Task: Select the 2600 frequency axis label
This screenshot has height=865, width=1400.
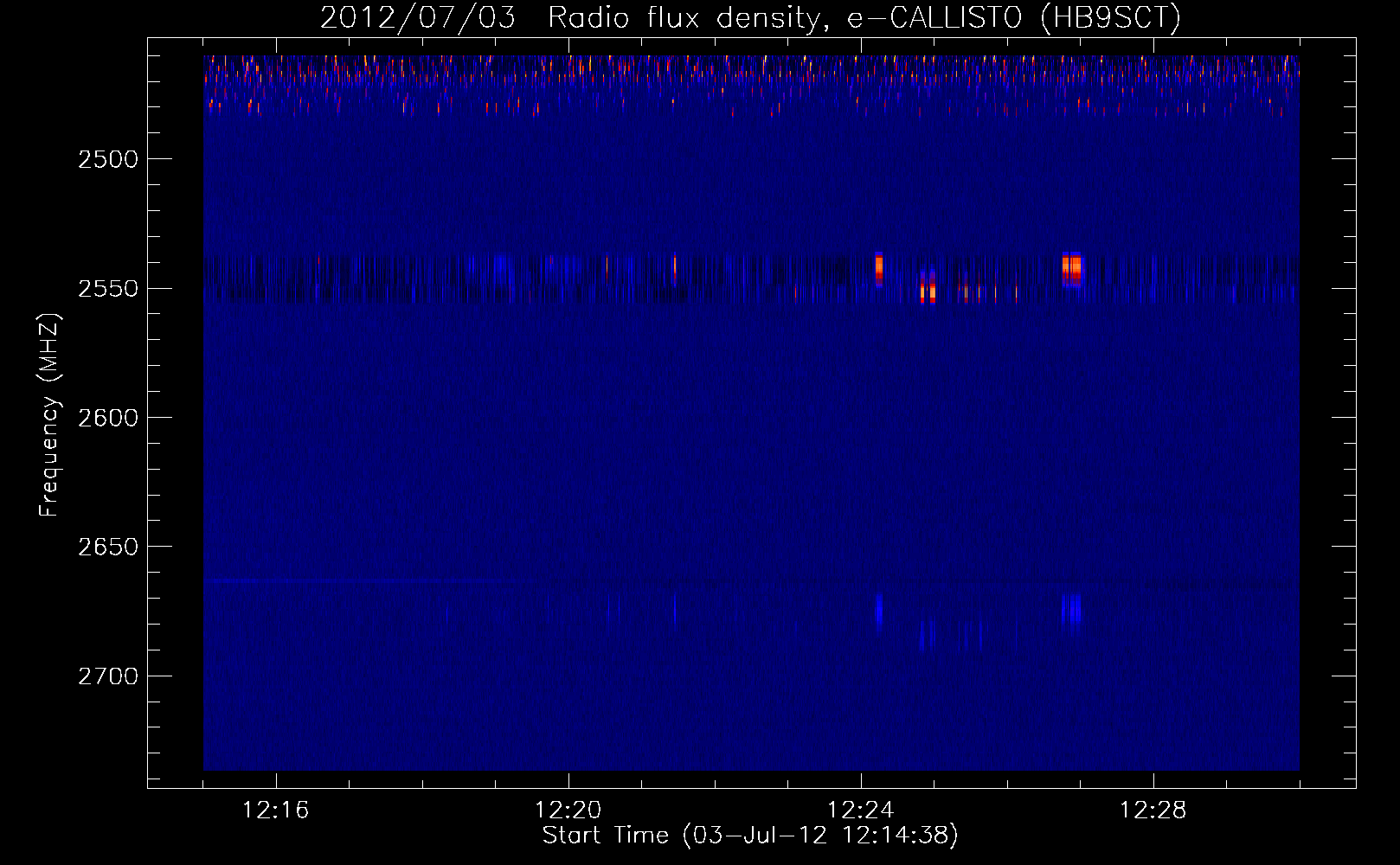Action: click(108, 417)
